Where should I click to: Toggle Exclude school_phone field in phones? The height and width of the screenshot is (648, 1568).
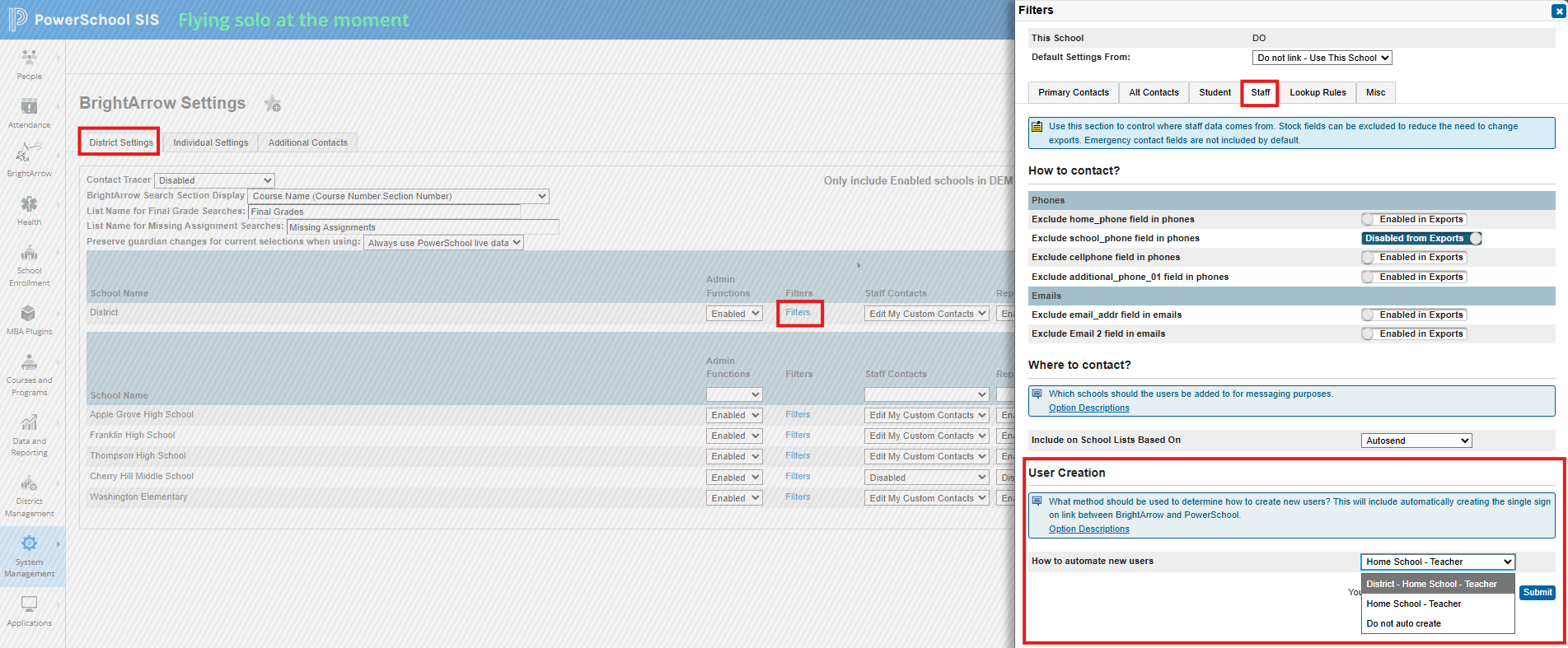point(1422,238)
